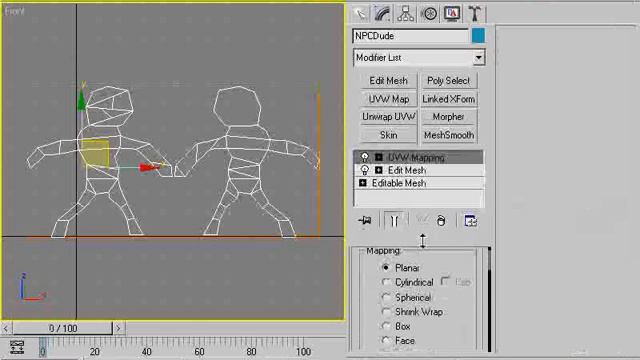Select Shrink Wrap mapping radio button

pos(385,312)
